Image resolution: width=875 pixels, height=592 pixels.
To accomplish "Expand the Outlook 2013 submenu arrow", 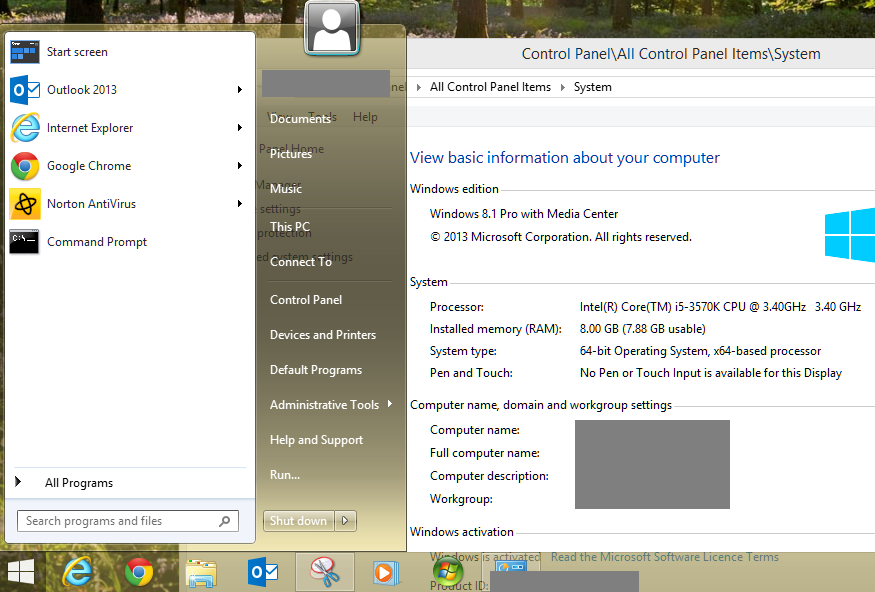I will [239, 90].
